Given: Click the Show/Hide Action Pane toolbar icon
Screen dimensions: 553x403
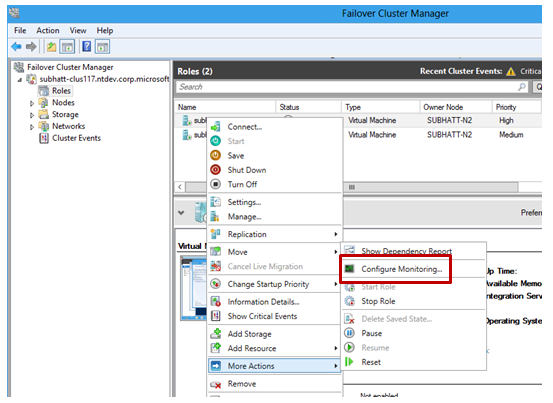Looking at the screenshot, I should coord(103,47).
